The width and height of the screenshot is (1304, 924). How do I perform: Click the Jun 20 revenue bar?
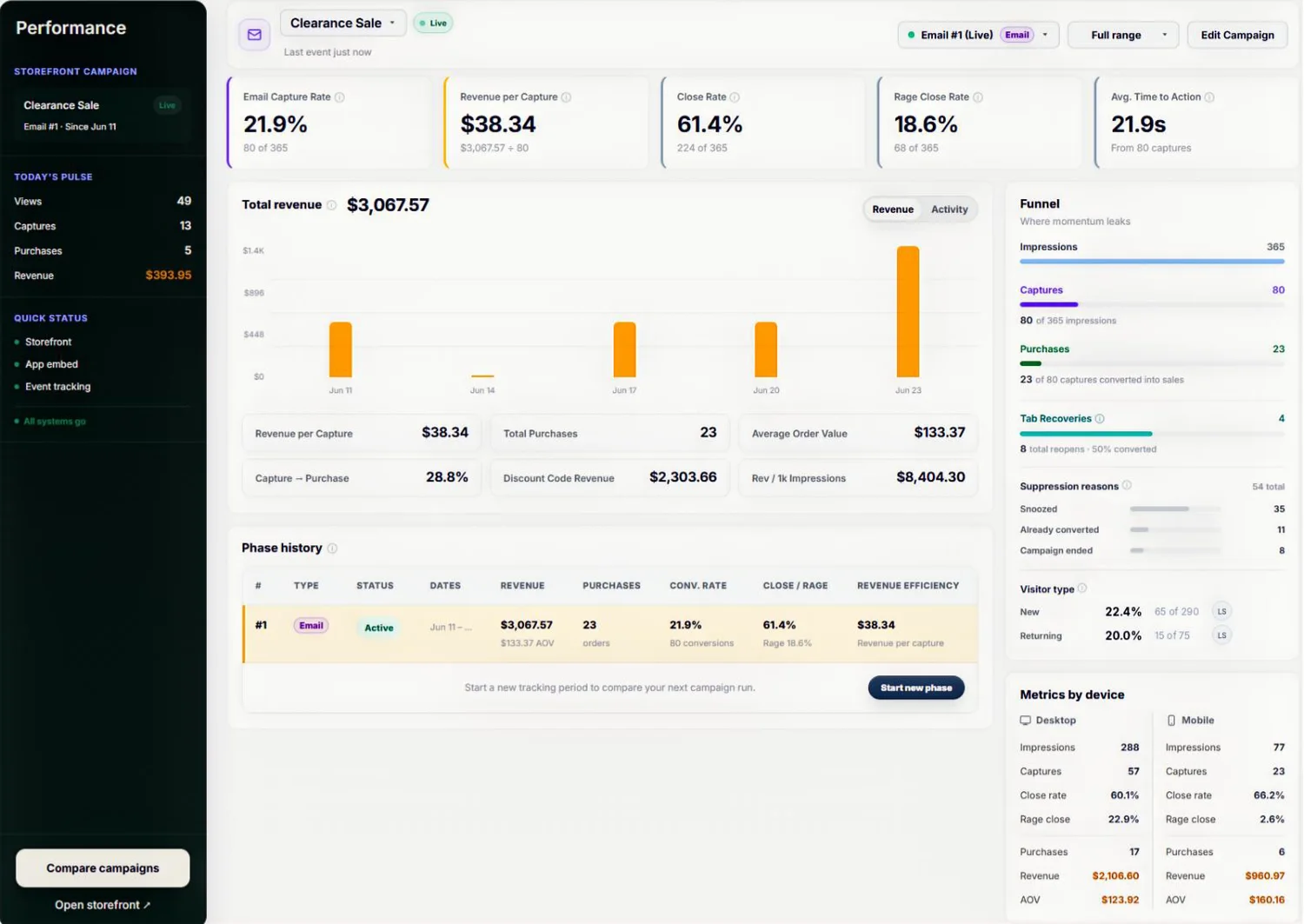tap(766, 349)
